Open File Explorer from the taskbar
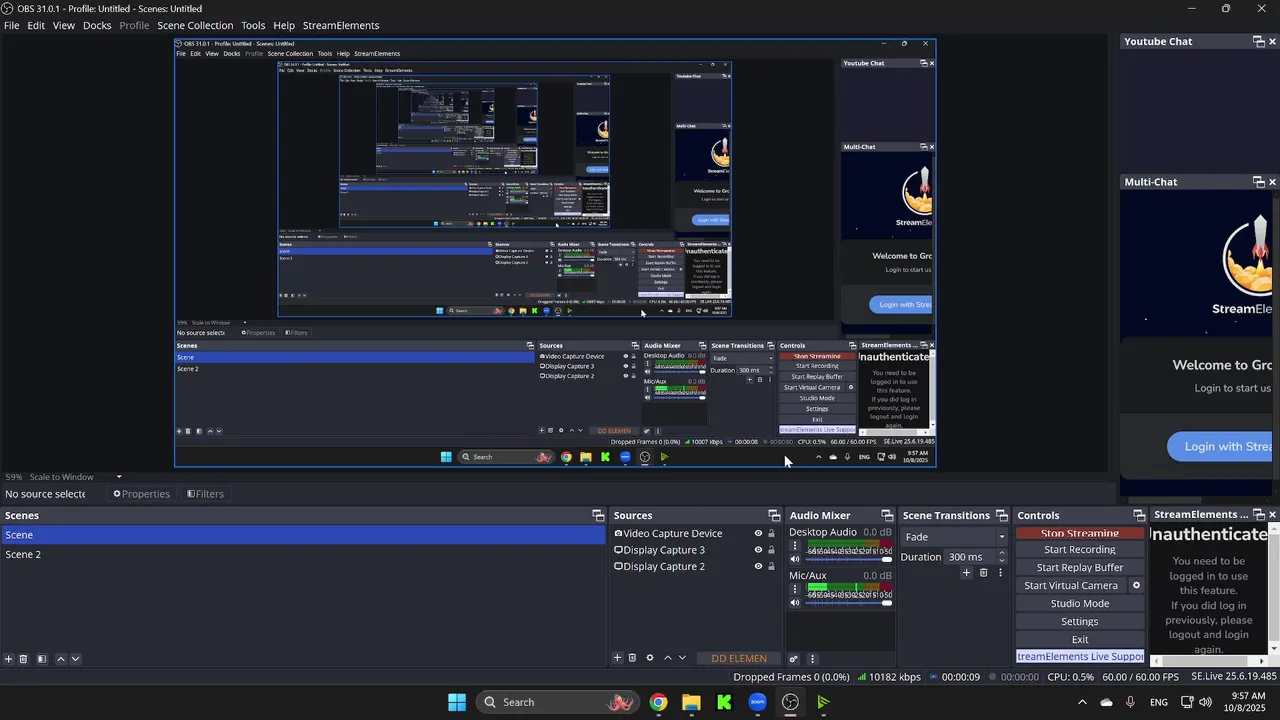The width and height of the screenshot is (1280, 720). point(691,702)
